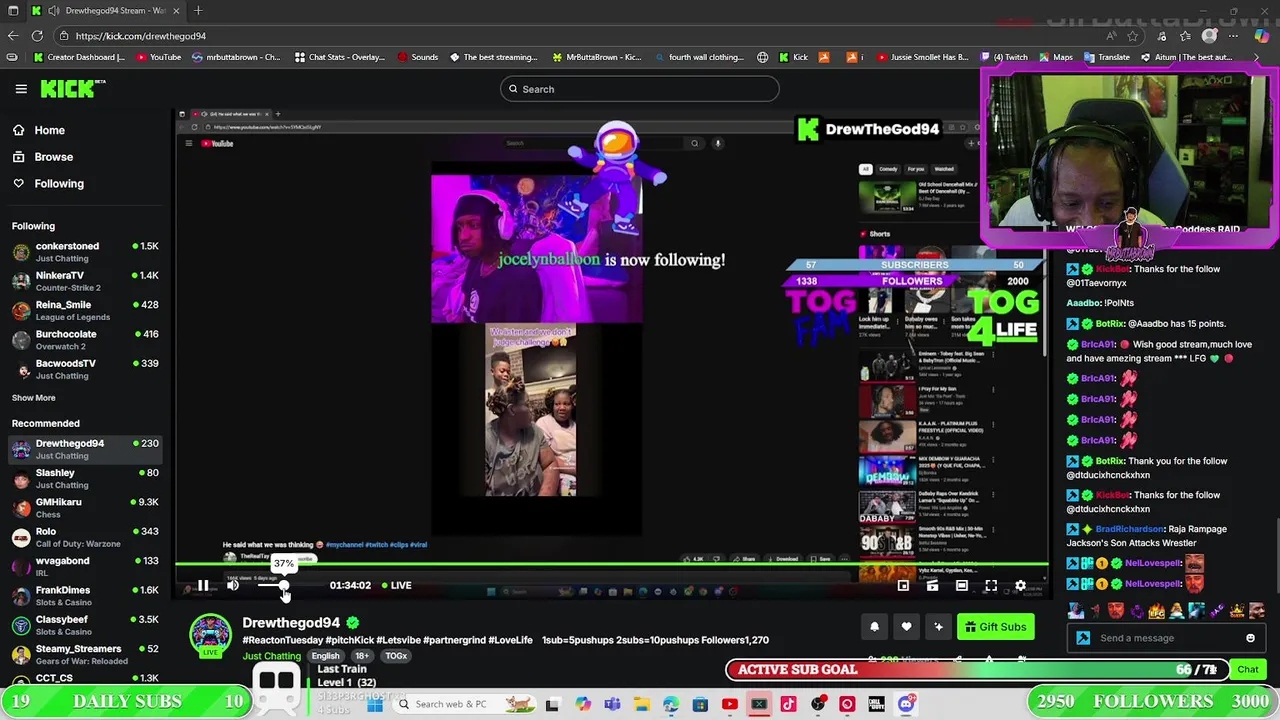
Task: Toggle theater mode in the player
Action: point(962,586)
